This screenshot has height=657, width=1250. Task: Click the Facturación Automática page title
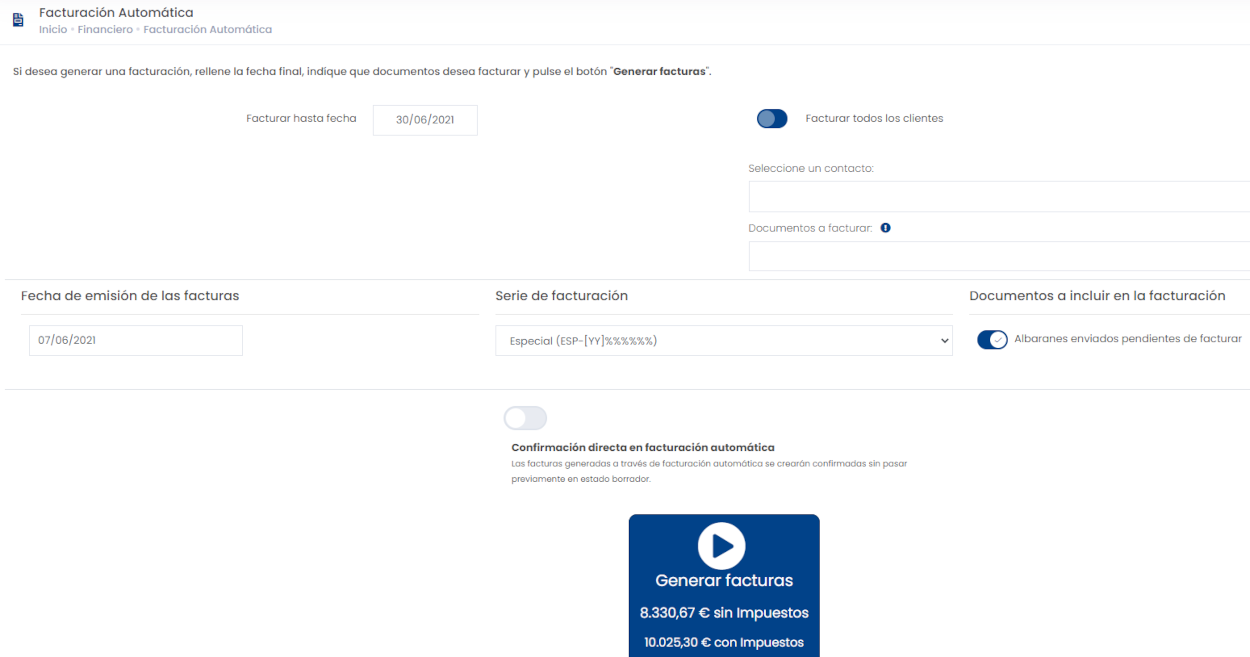click(116, 13)
